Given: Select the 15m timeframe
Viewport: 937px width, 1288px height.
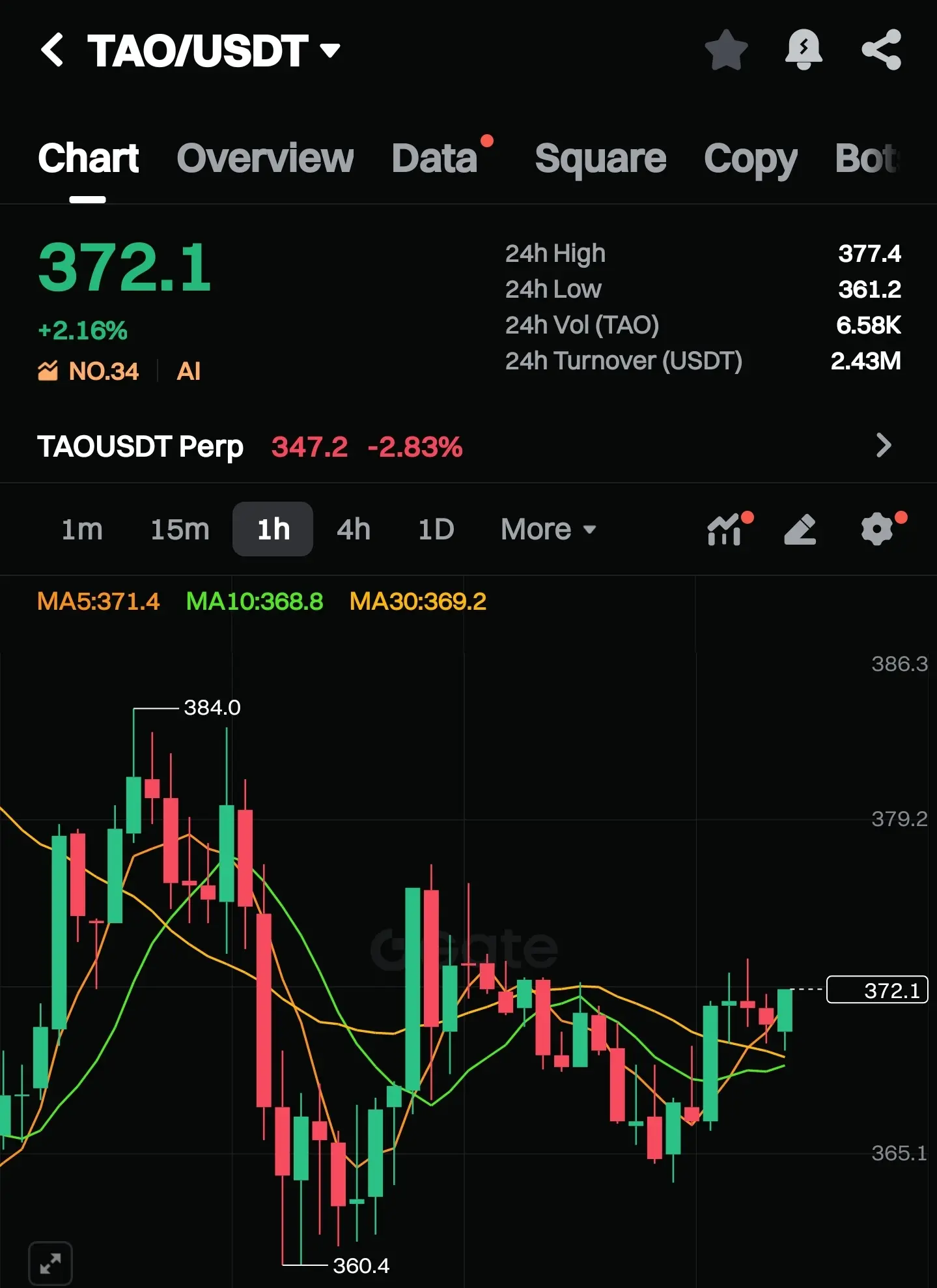Looking at the screenshot, I should [180, 529].
